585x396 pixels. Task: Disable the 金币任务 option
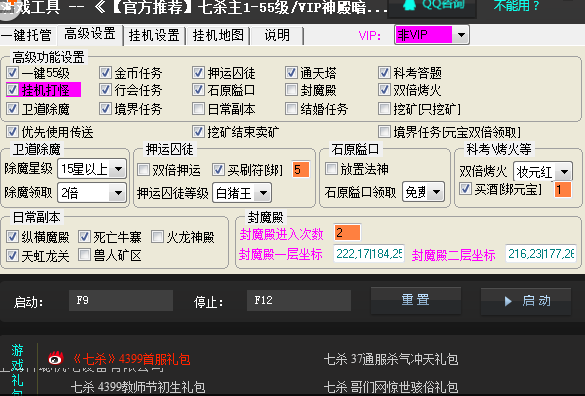(x=106, y=72)
